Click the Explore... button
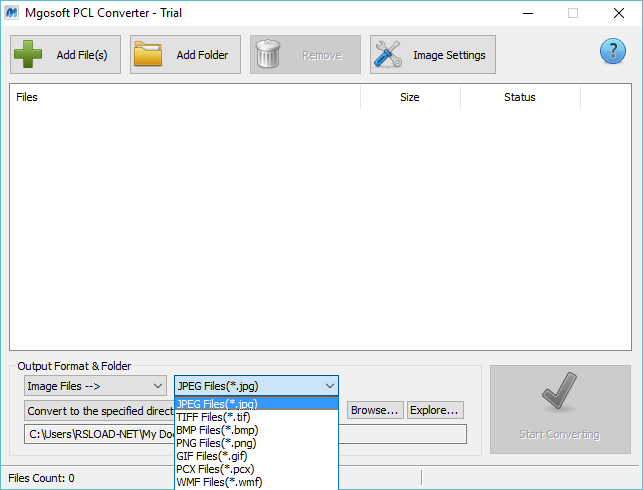This screenshot has height=490, width=643. pyautogui.click(x=435, y=410)
